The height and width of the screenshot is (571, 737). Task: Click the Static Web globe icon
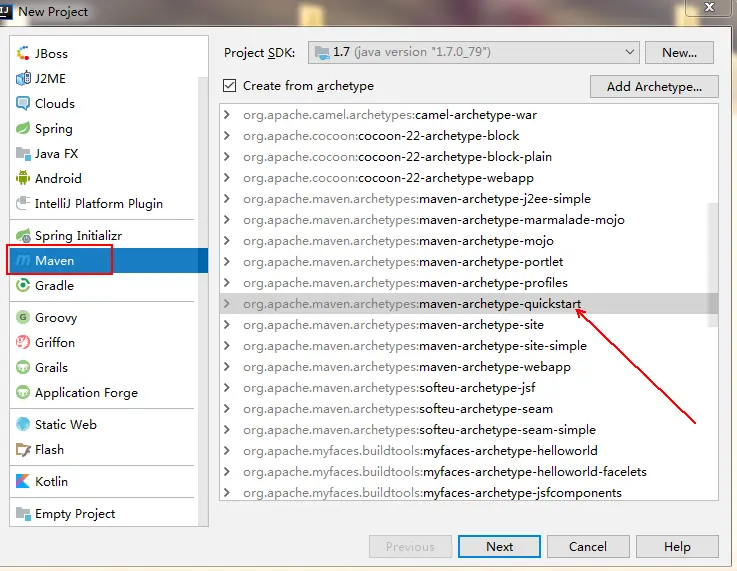click(x=23, y=424)
